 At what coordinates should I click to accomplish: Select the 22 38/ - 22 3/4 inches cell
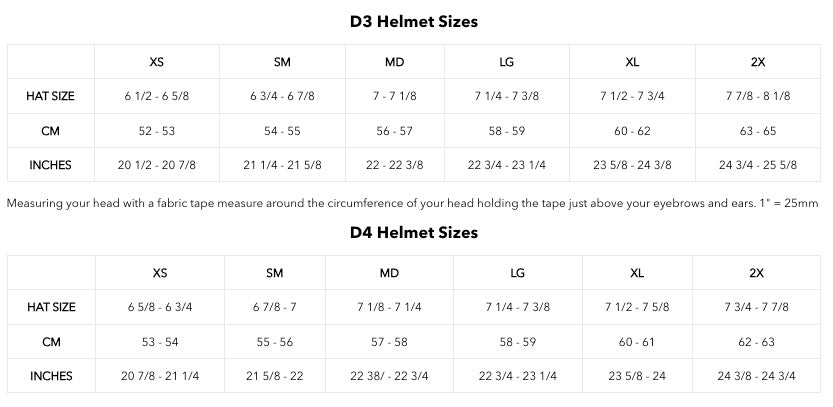pos(390,376)
